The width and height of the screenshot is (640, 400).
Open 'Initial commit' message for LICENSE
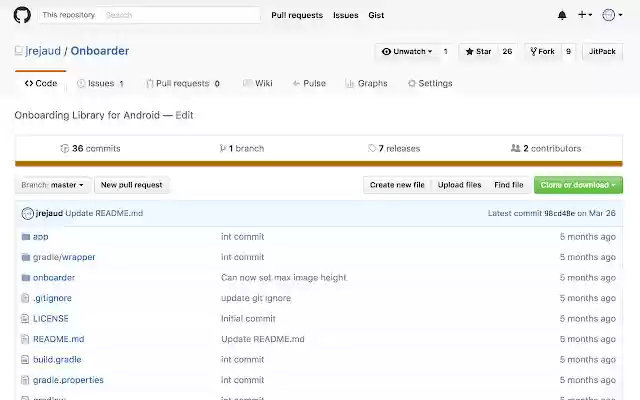coord(248,318)
